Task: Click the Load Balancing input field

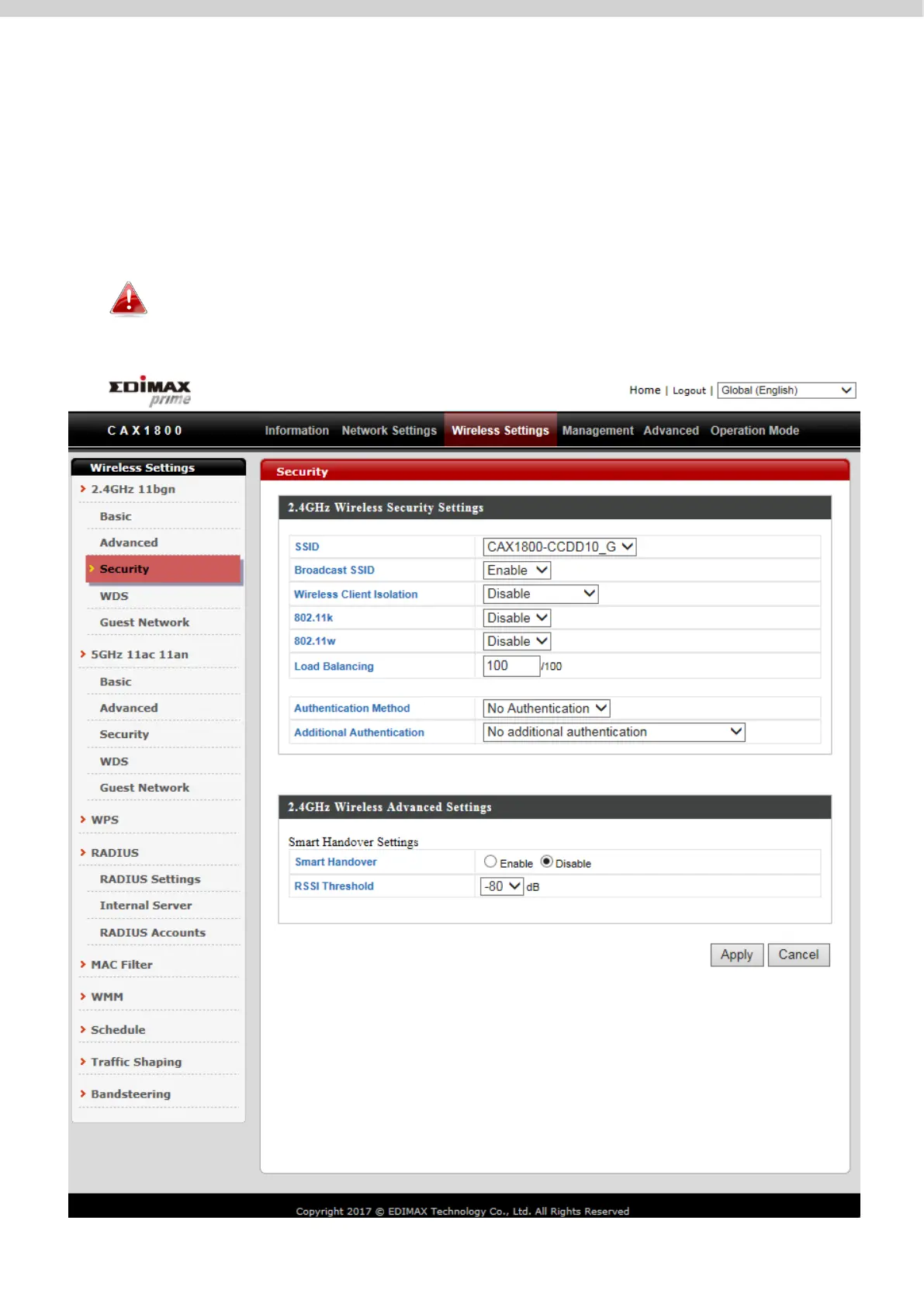Action: click(x=511, y=666)
